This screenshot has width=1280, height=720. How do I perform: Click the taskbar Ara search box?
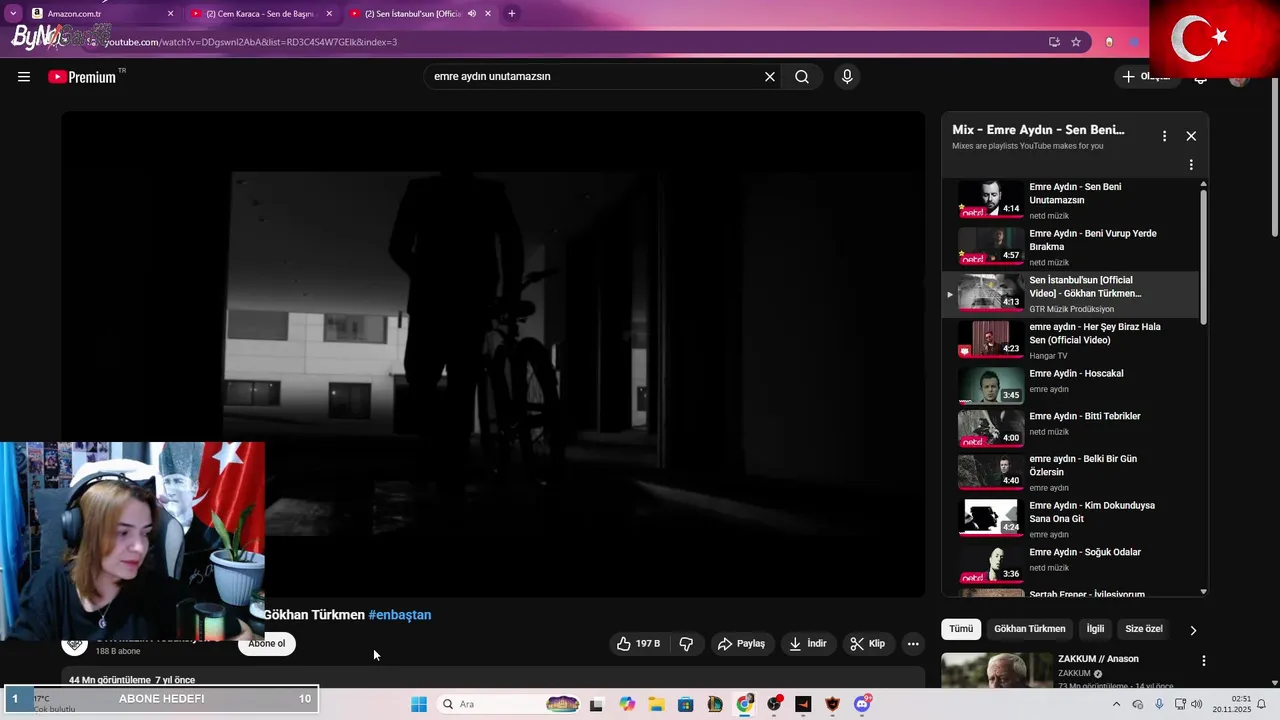coord(508,704)
